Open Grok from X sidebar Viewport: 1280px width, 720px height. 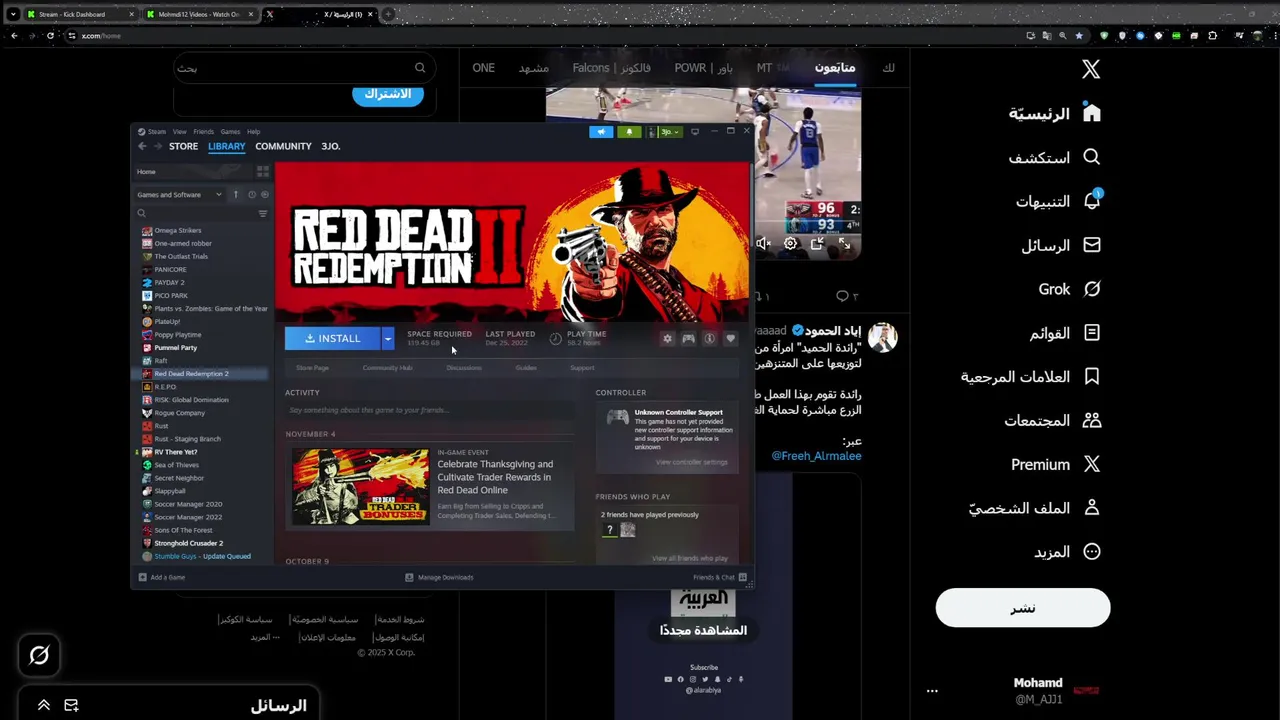point(1070,289)
